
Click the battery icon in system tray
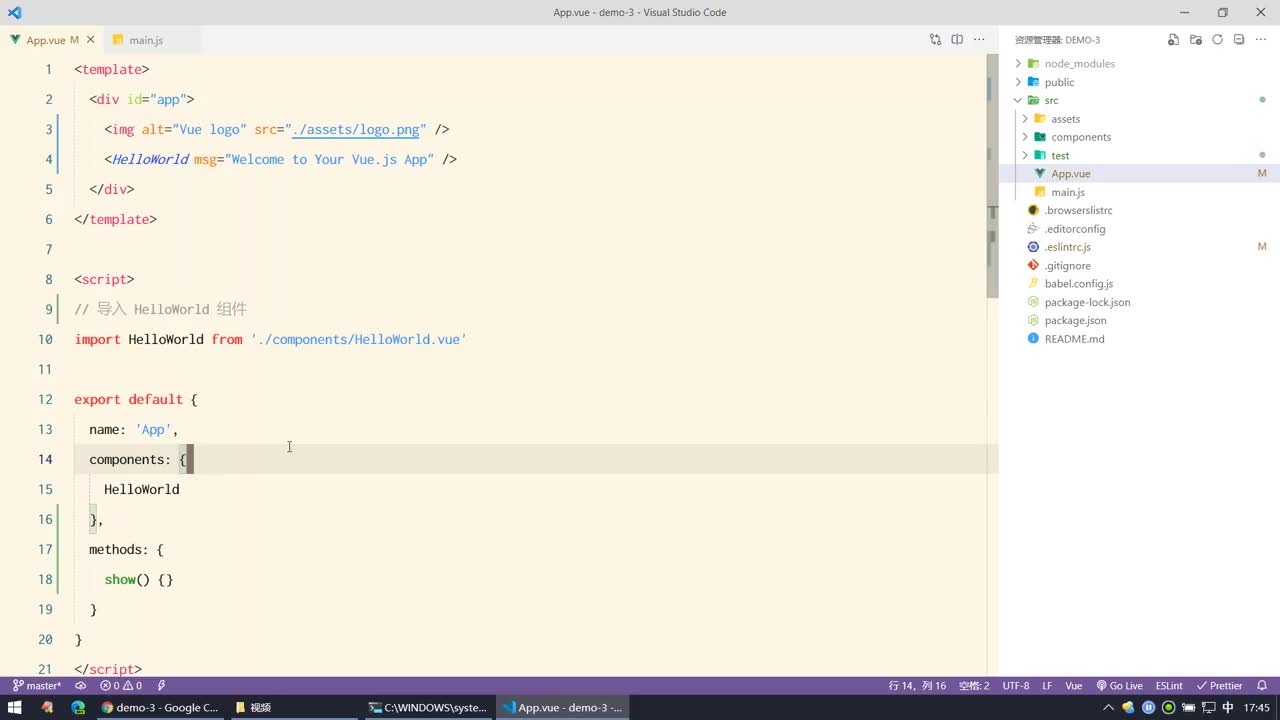coord(1189,707)
